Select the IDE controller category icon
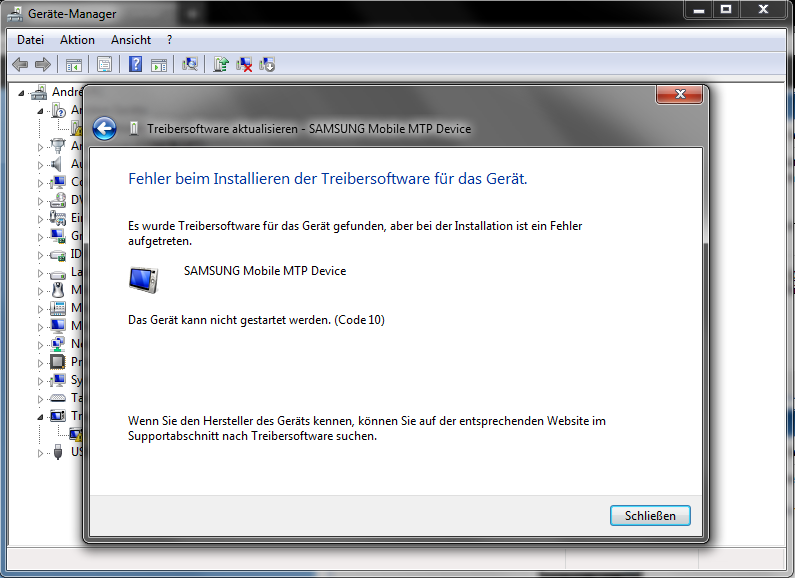 click(58, 255)
